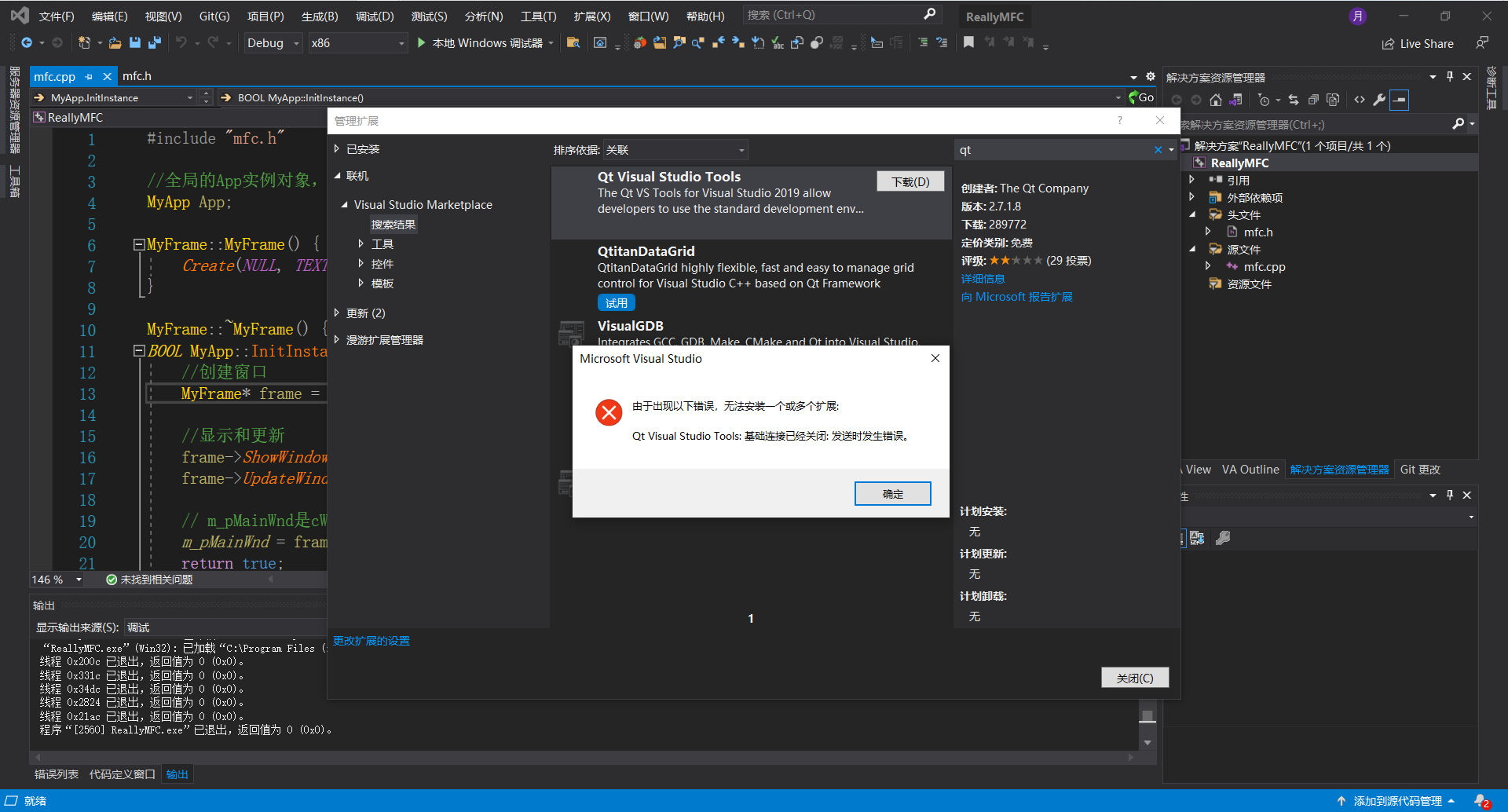1508x812 pixels.
Task: Click 确定 in the error dialog
Action: point(893,494)
